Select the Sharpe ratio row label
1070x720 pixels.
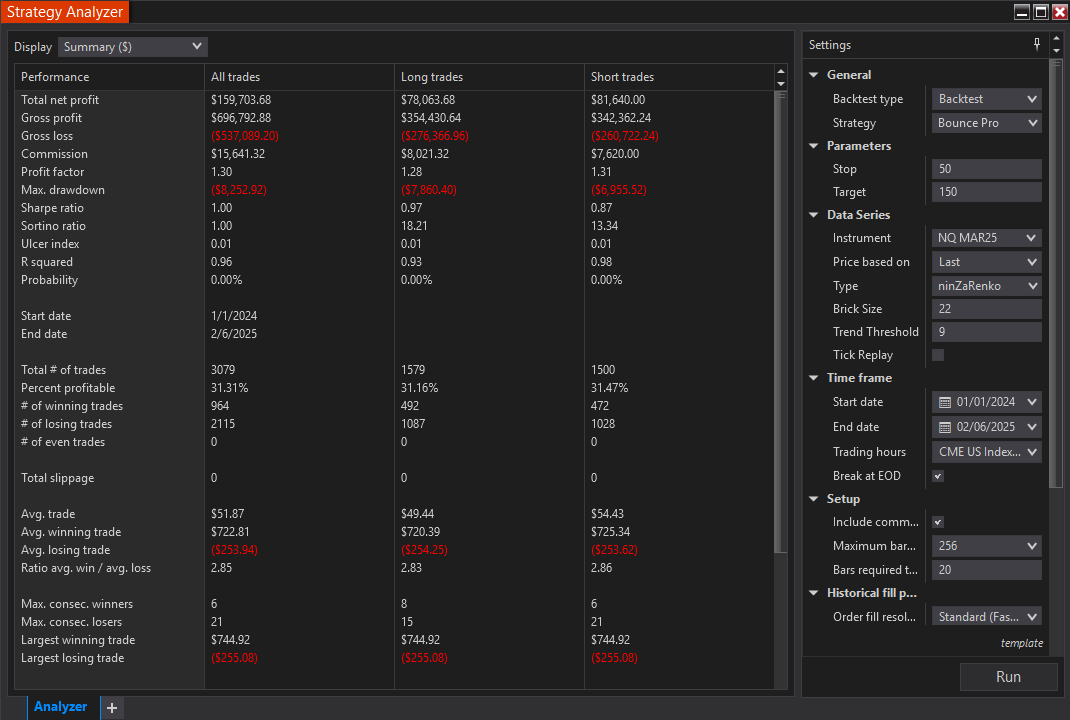point(52,208)
